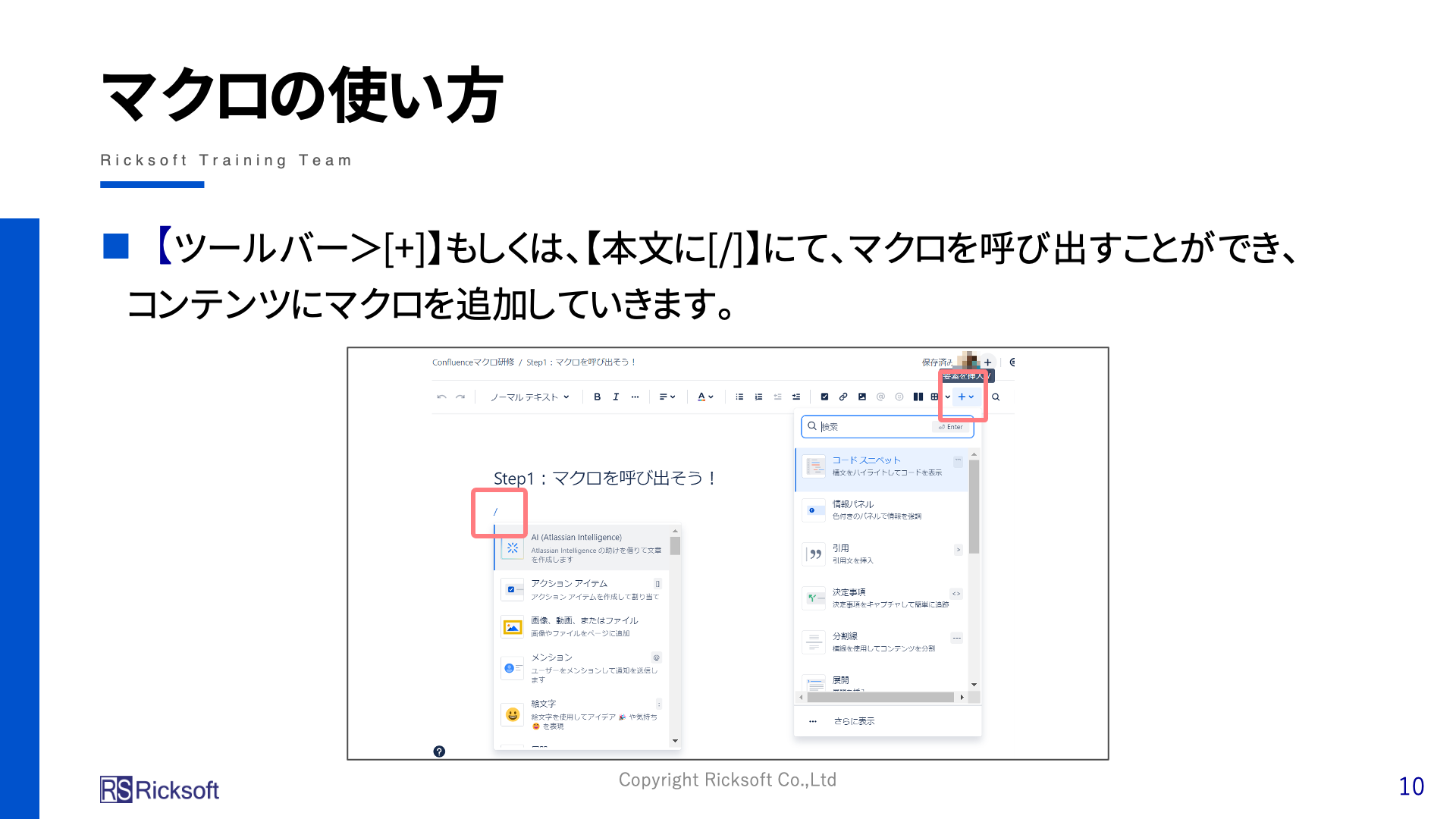The image size is (1456, 819).
Task: Click the undo arrow in Confluence toolbar
Action: click(x=441, y=397)
